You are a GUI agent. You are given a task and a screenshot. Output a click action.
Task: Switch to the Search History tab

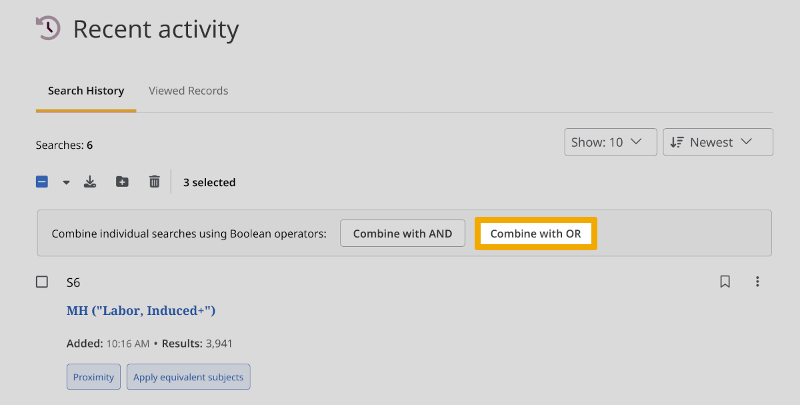86,91
